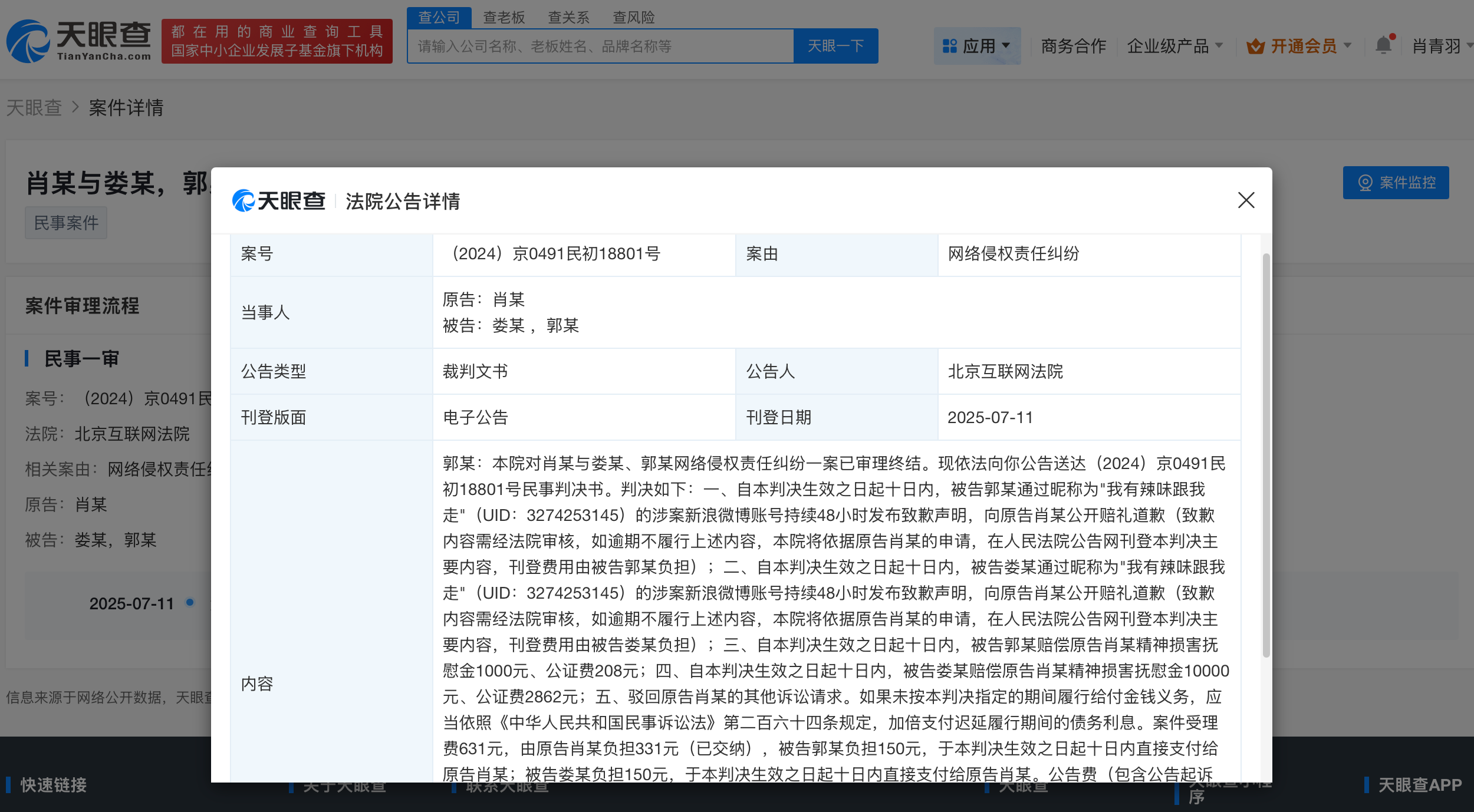Click the Tianyancha logo in the modal header
The width and height of the screenshot is (1474, 812).
(x=278, y=201)
